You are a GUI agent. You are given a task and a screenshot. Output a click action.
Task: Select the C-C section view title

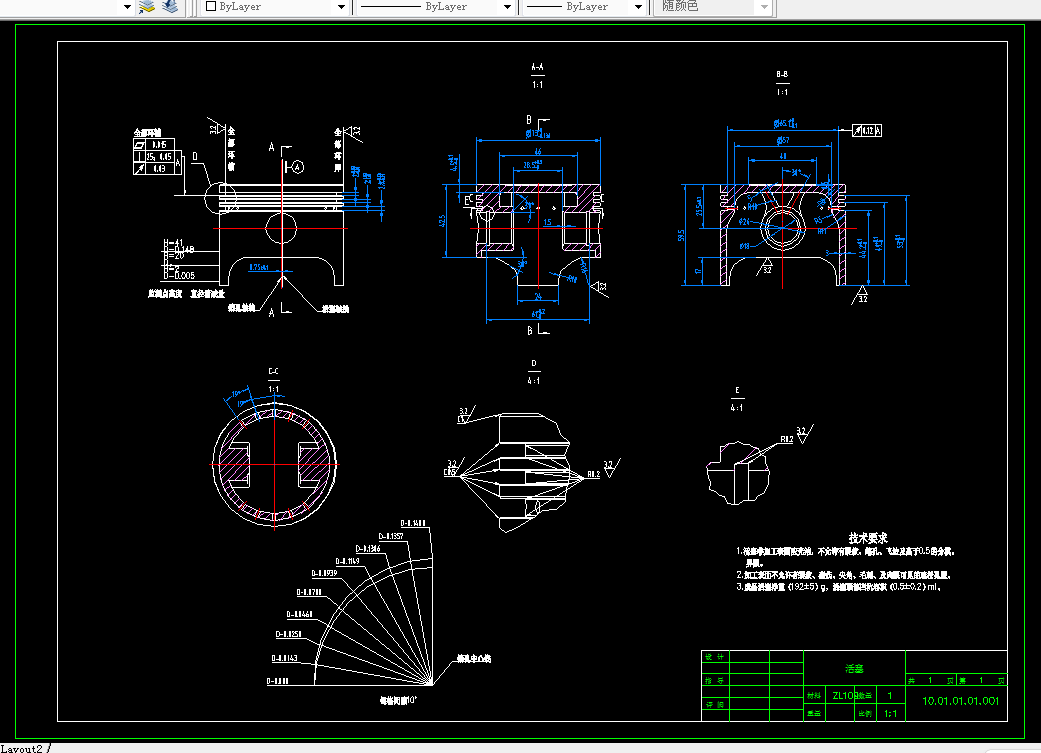click(x=274, y=372)
